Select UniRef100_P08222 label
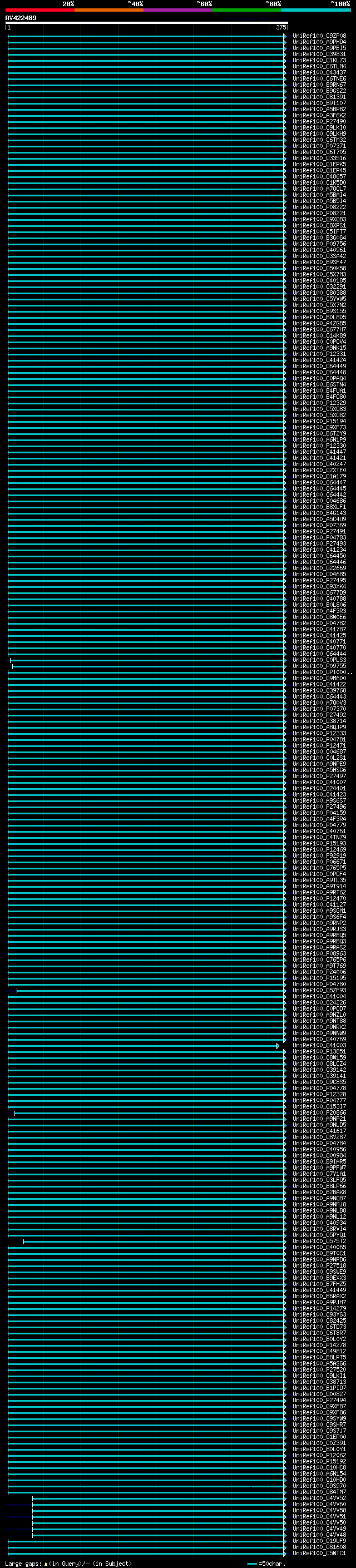Screen dimensions: 356x1568 point(319,207)
